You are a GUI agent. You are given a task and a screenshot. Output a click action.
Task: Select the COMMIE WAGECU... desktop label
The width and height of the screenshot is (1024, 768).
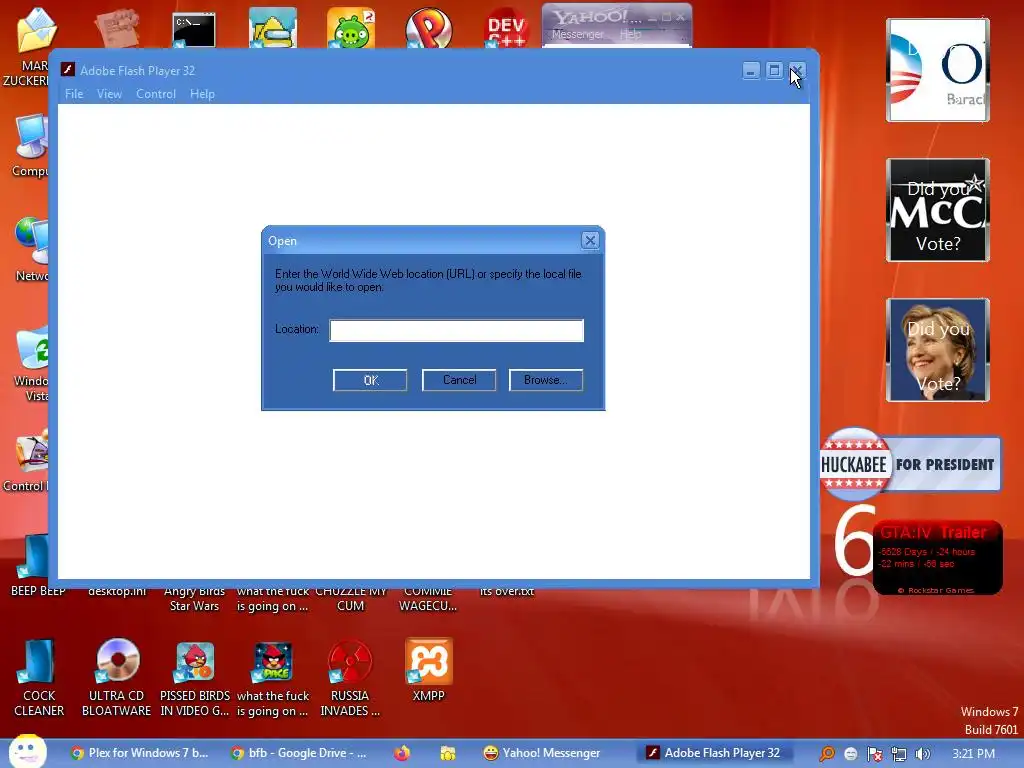pos(428,599)
